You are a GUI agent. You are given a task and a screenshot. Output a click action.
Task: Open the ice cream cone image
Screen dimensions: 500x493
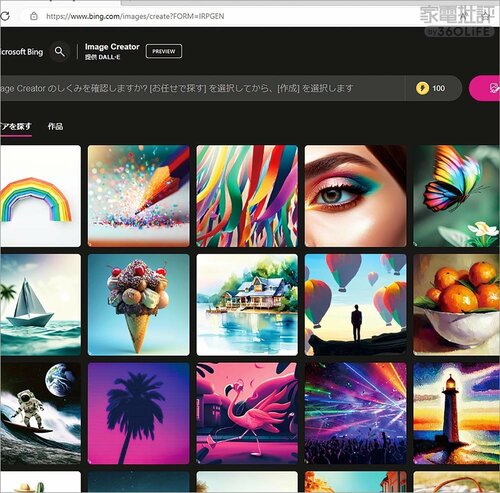pos(139,305)
